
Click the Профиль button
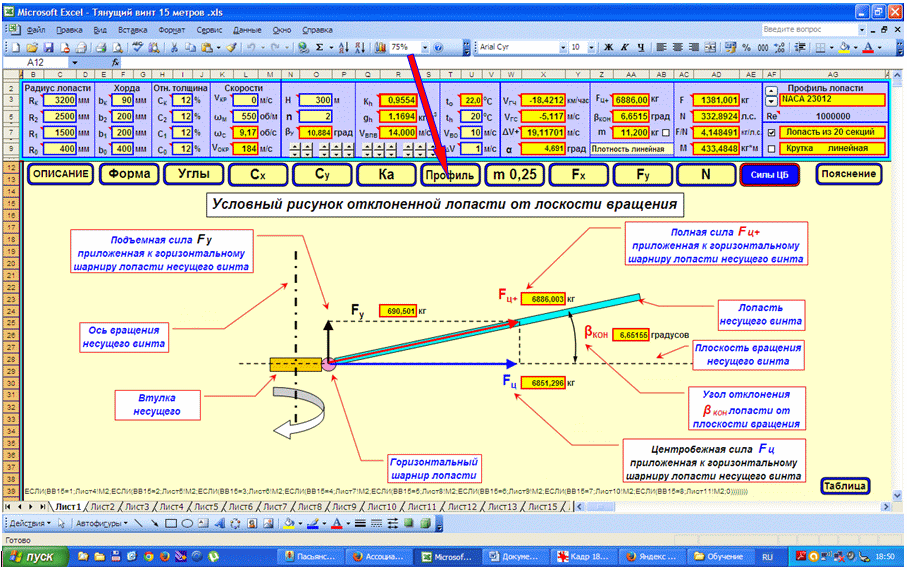(450, 175)
